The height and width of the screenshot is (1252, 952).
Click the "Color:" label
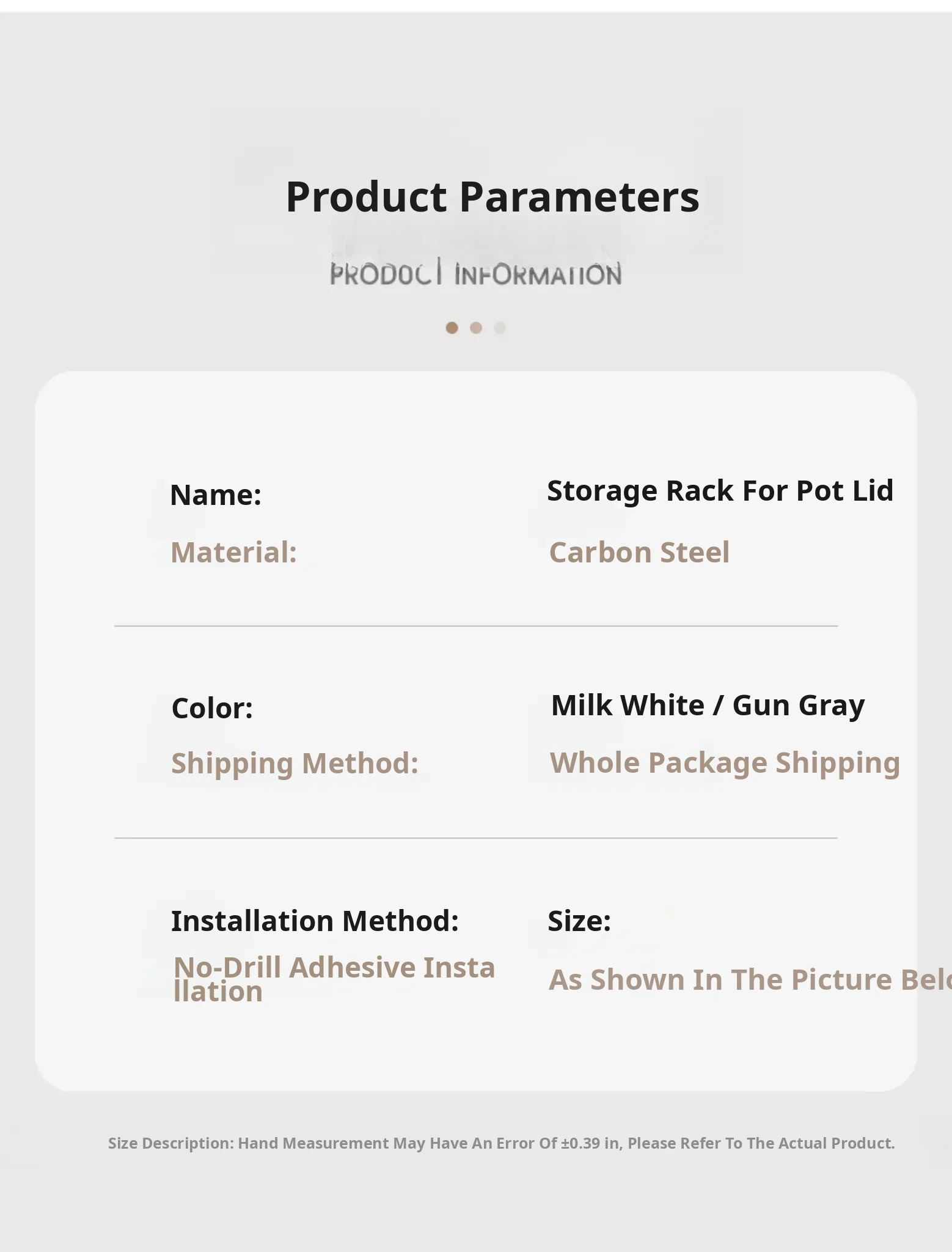tap(213, 709)
